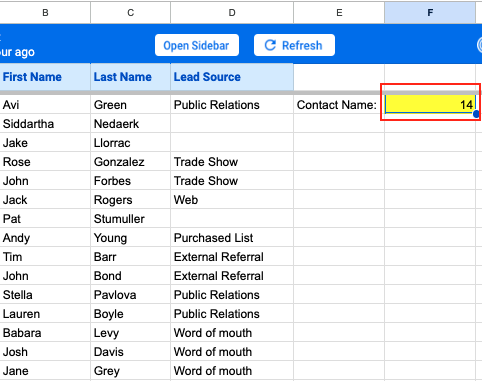Select the cell with Siddartha

(x=45, y=124)
